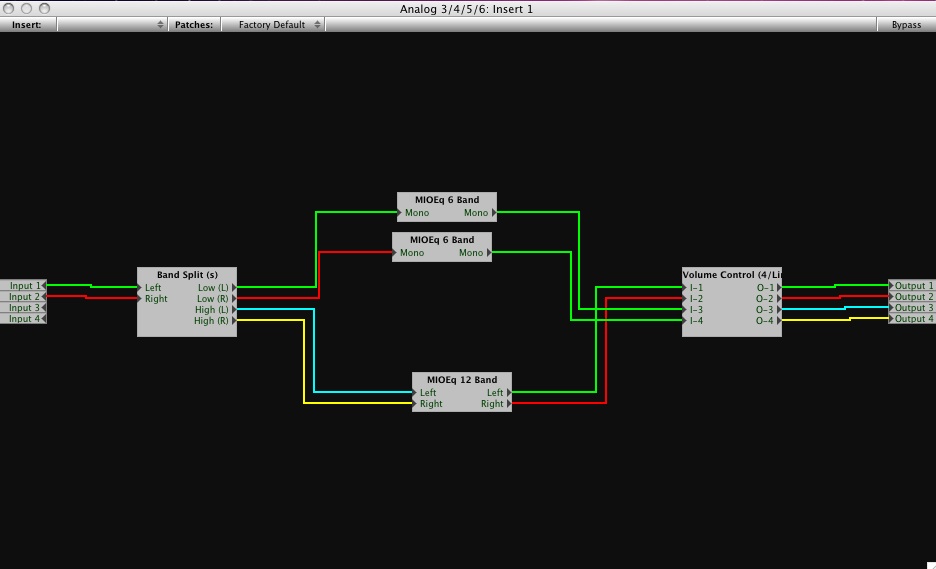
Task: Click the Input 1 connector
Action: pyautogui.click(x=22, y=286)
